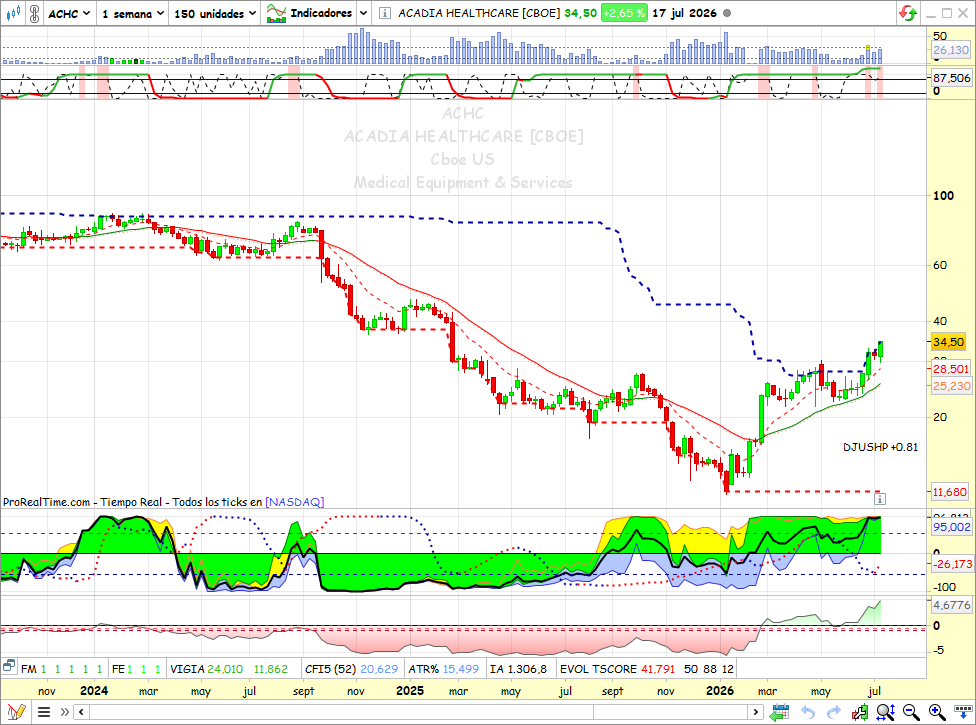Click the 26,130 volume label
The height and width of the screenshot is (725, 976).
[951, 50]
